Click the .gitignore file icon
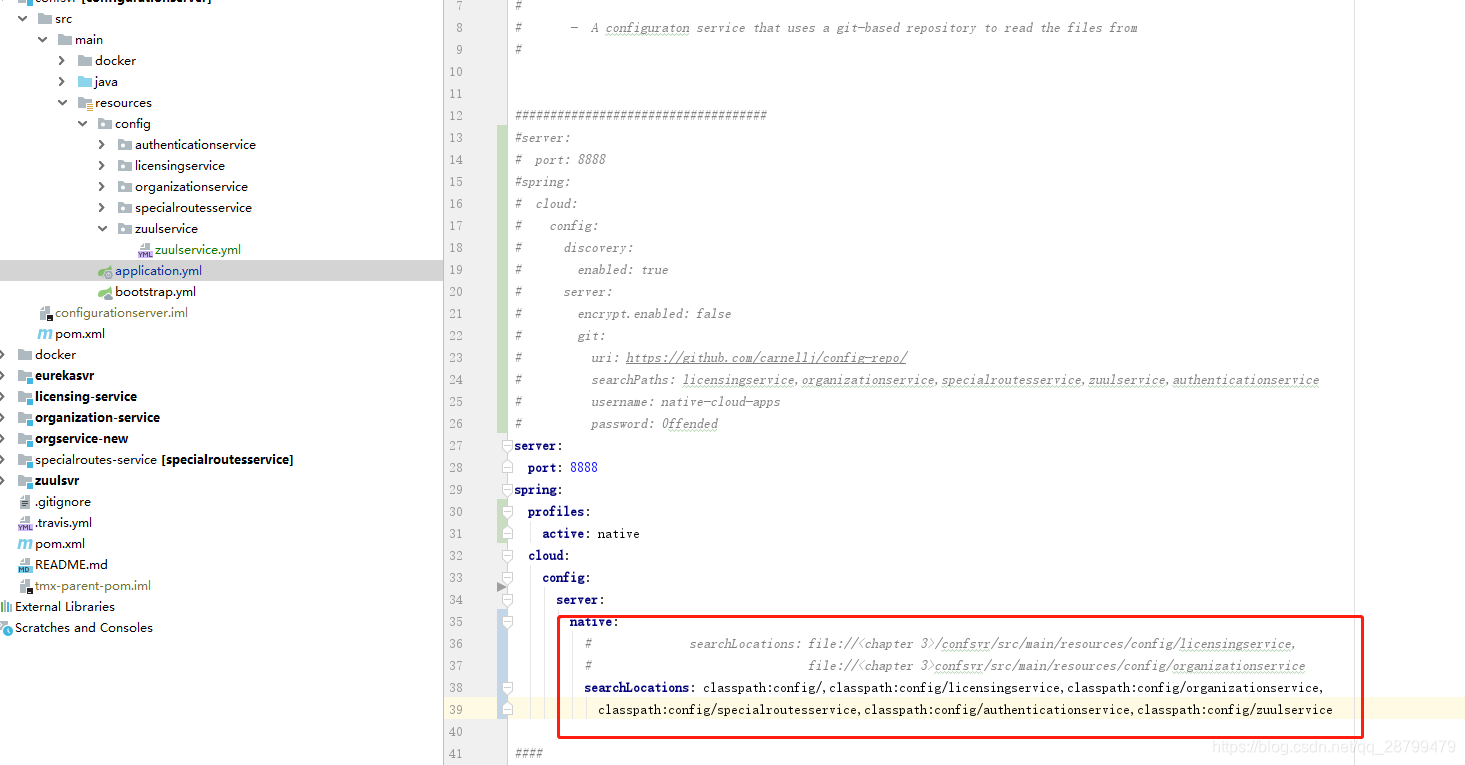Image resolution: width=1465 pixels, height=765 pixels. click(x=25, y=502)
